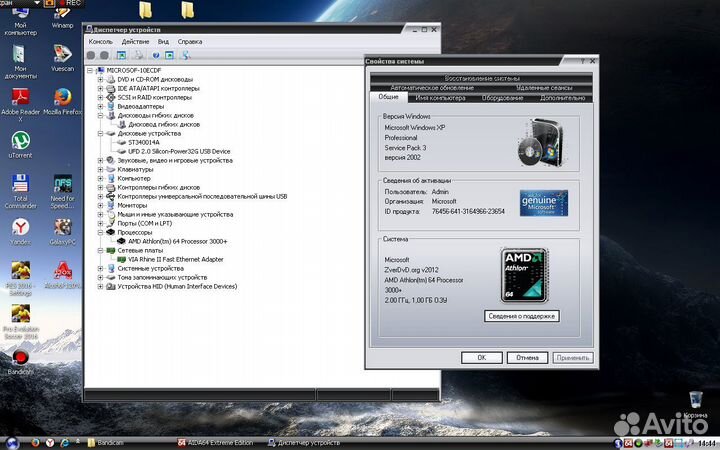Select PES 2016 Settings desktop icon
This screenshot has width=720, height=450.
coord(21,278)
